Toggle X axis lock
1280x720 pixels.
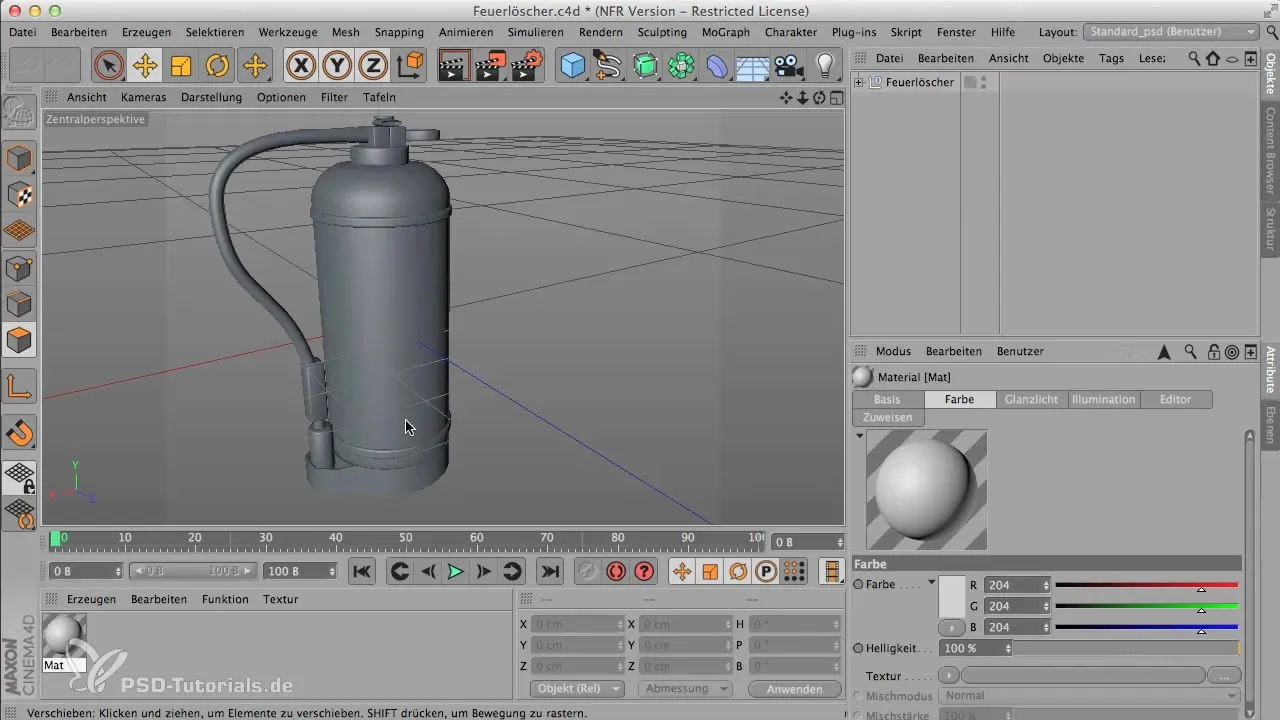[x=301, y=66]
